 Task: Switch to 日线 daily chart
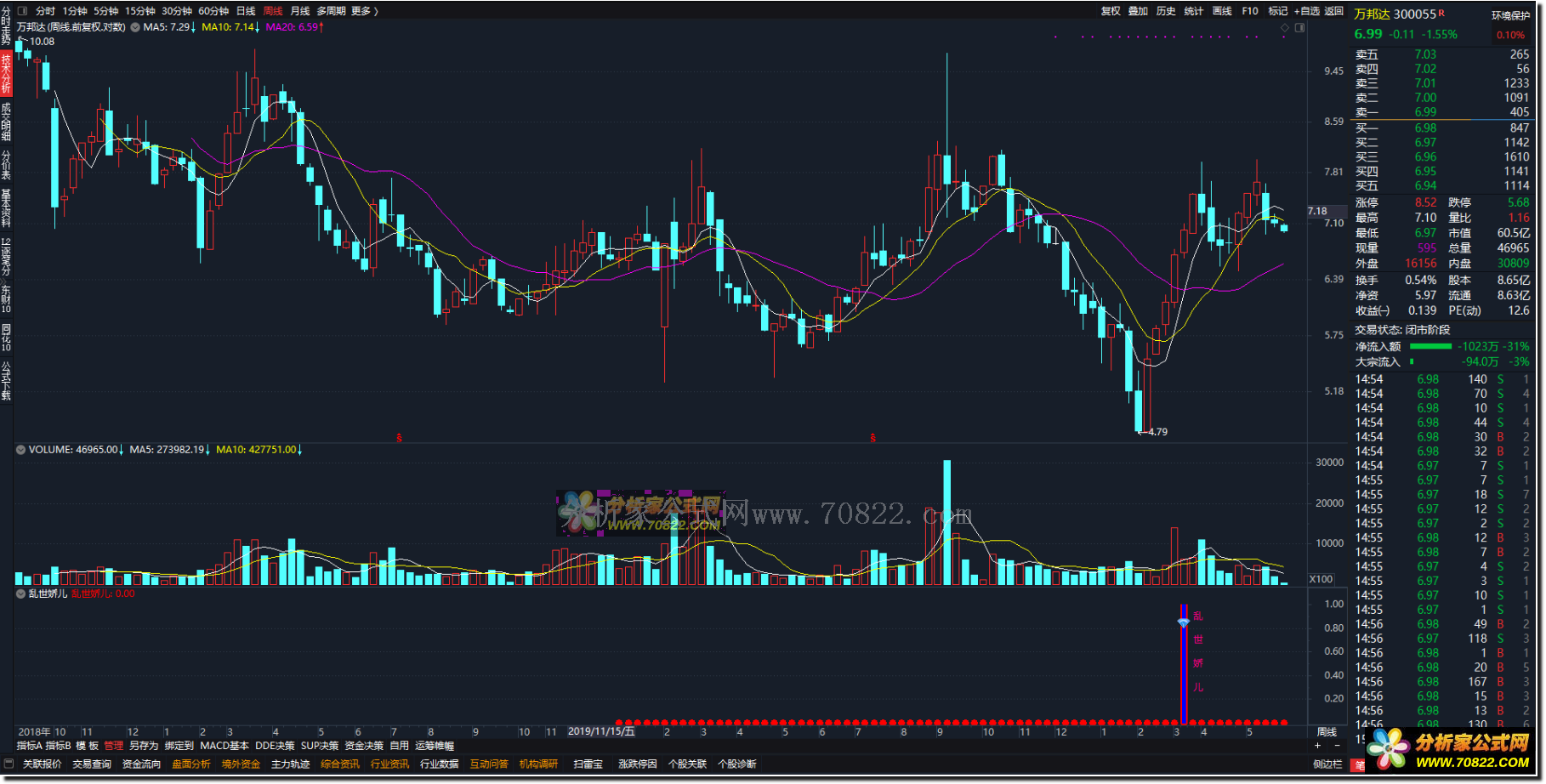[246, 11]
